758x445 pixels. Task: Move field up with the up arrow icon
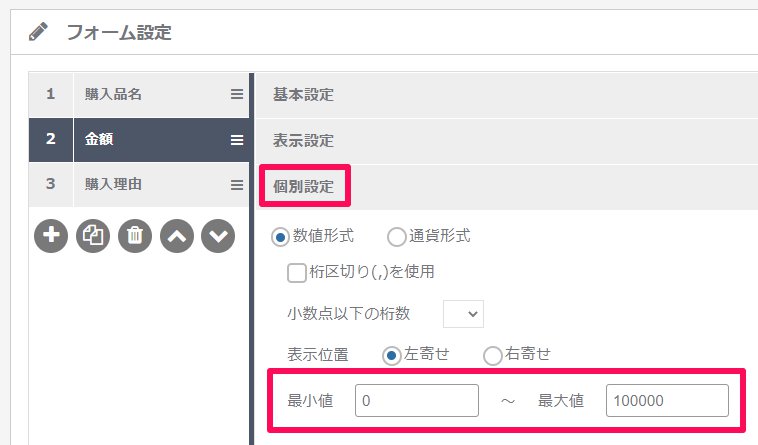177,236
